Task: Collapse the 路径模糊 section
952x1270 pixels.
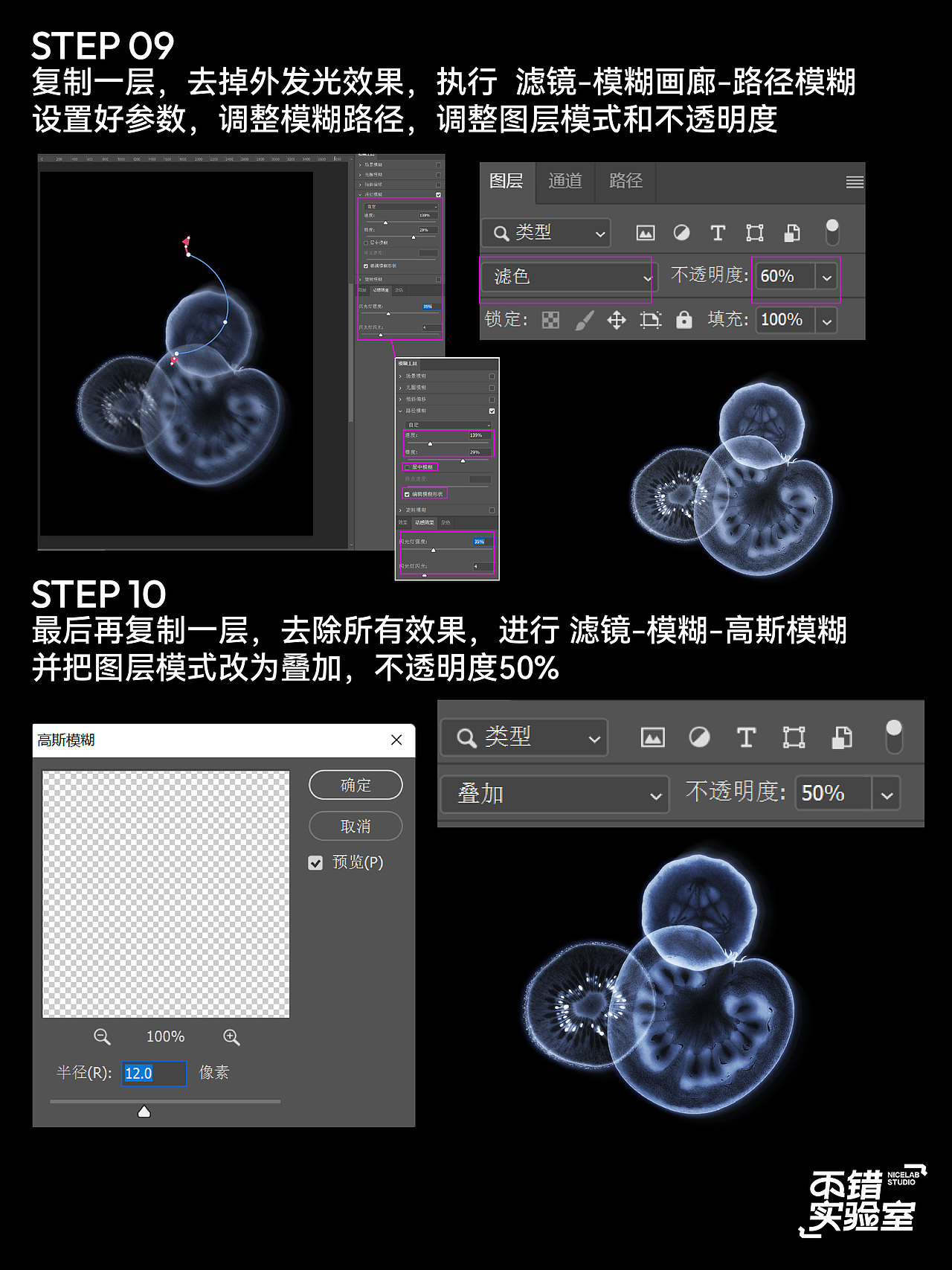Action: [400, 411]
